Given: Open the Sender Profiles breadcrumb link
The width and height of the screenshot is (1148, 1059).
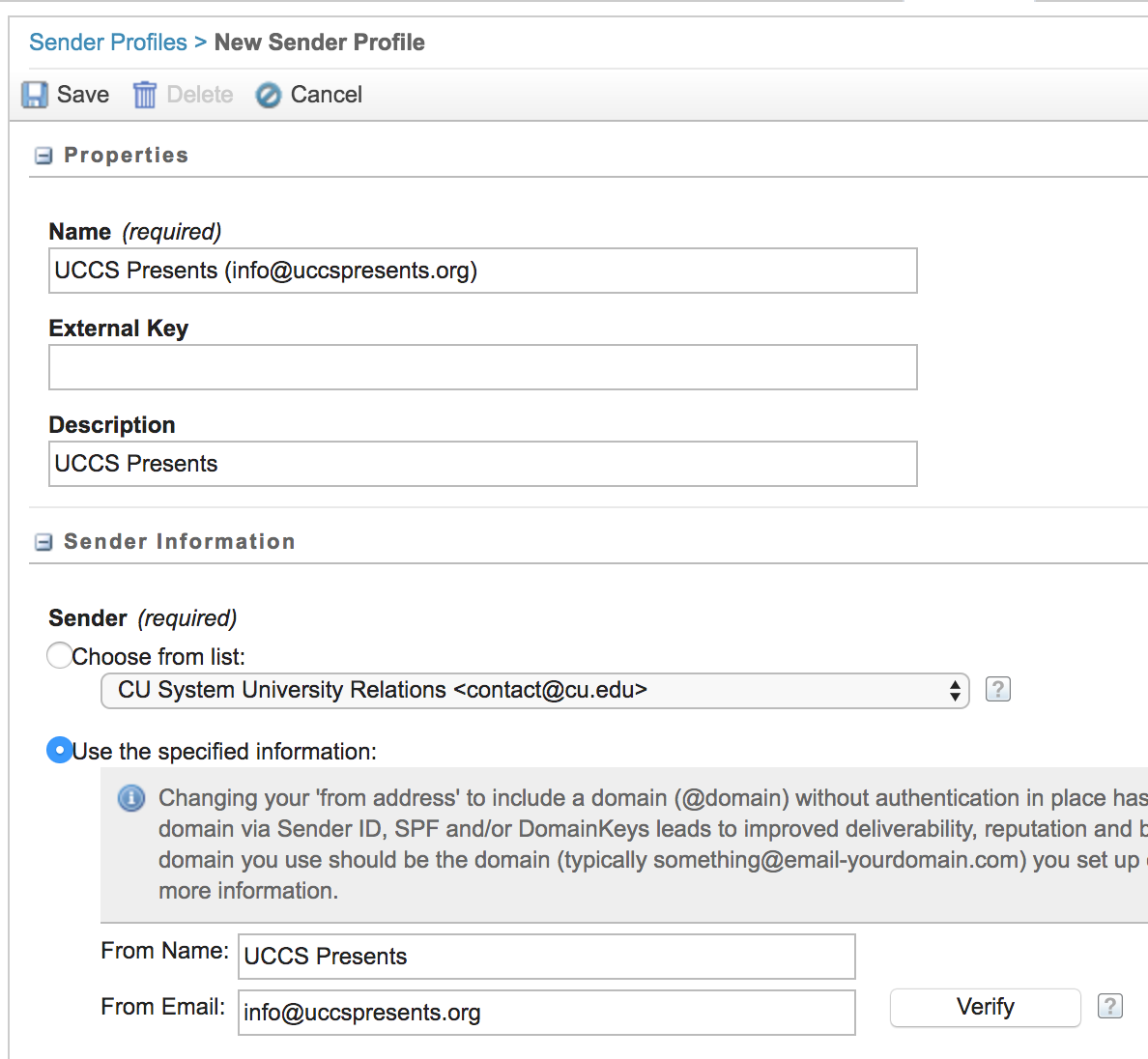Looking at the screenshot, I should [108, 43].
